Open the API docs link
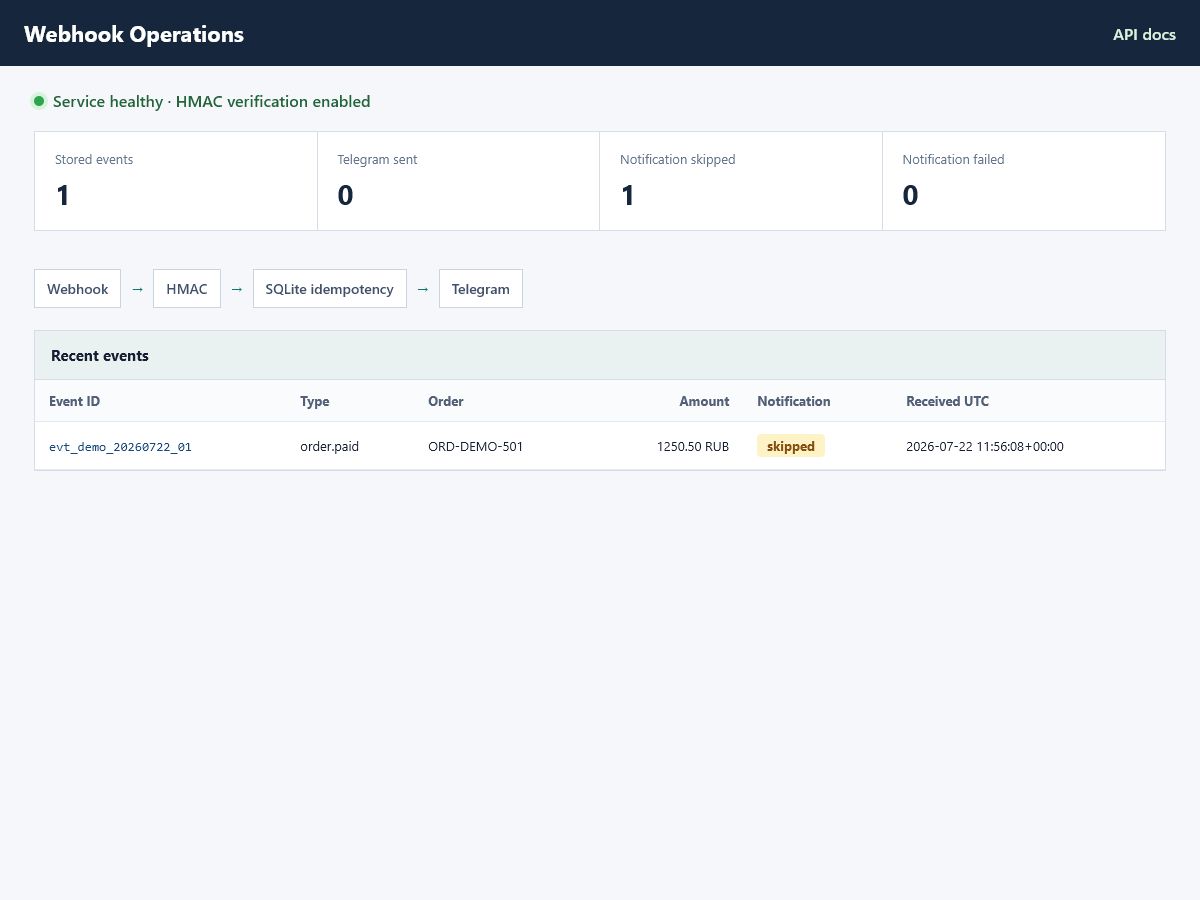The image size is (1200, 900). [1144, 34]
